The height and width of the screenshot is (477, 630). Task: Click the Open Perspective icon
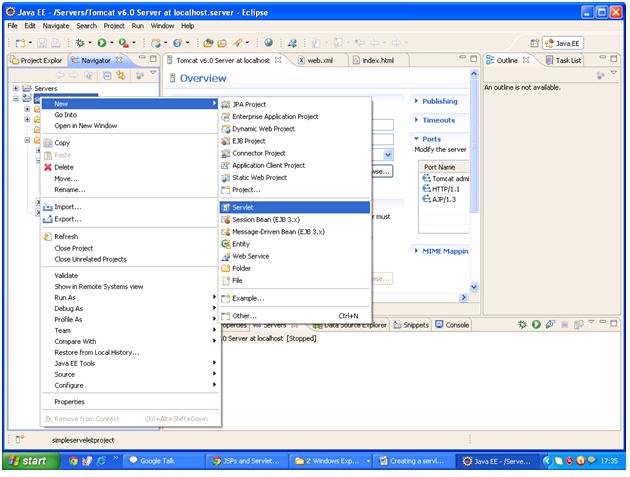(x=534, y=43)
